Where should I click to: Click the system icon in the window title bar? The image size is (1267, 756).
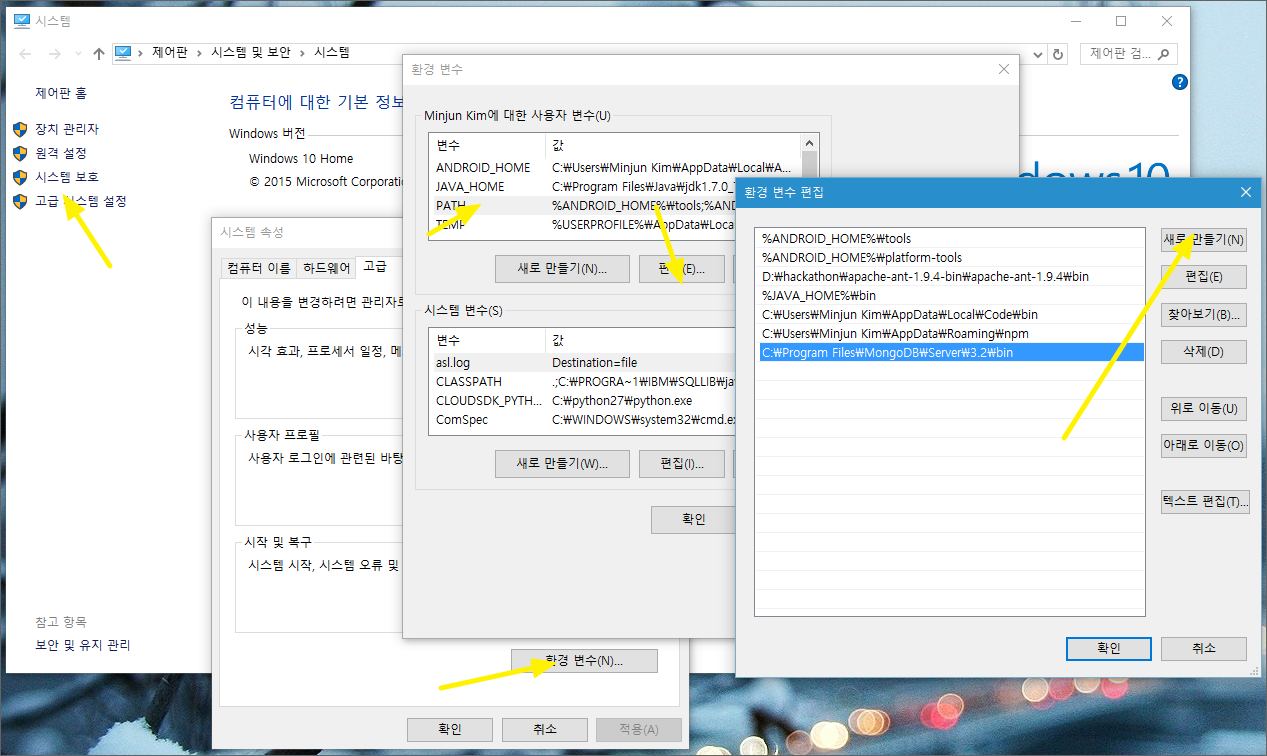coord(21,19)
